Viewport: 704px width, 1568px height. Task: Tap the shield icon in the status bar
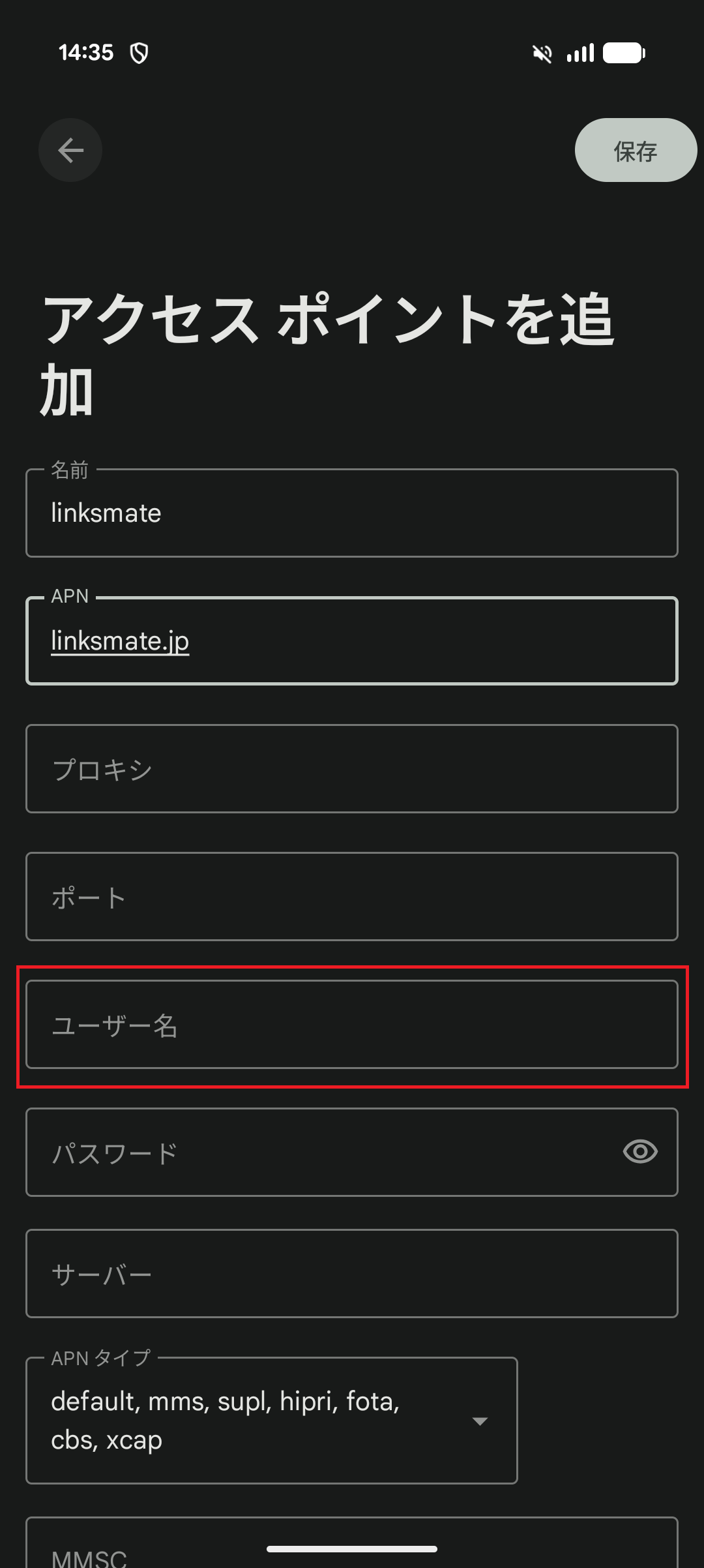click(x=138, y=52)
